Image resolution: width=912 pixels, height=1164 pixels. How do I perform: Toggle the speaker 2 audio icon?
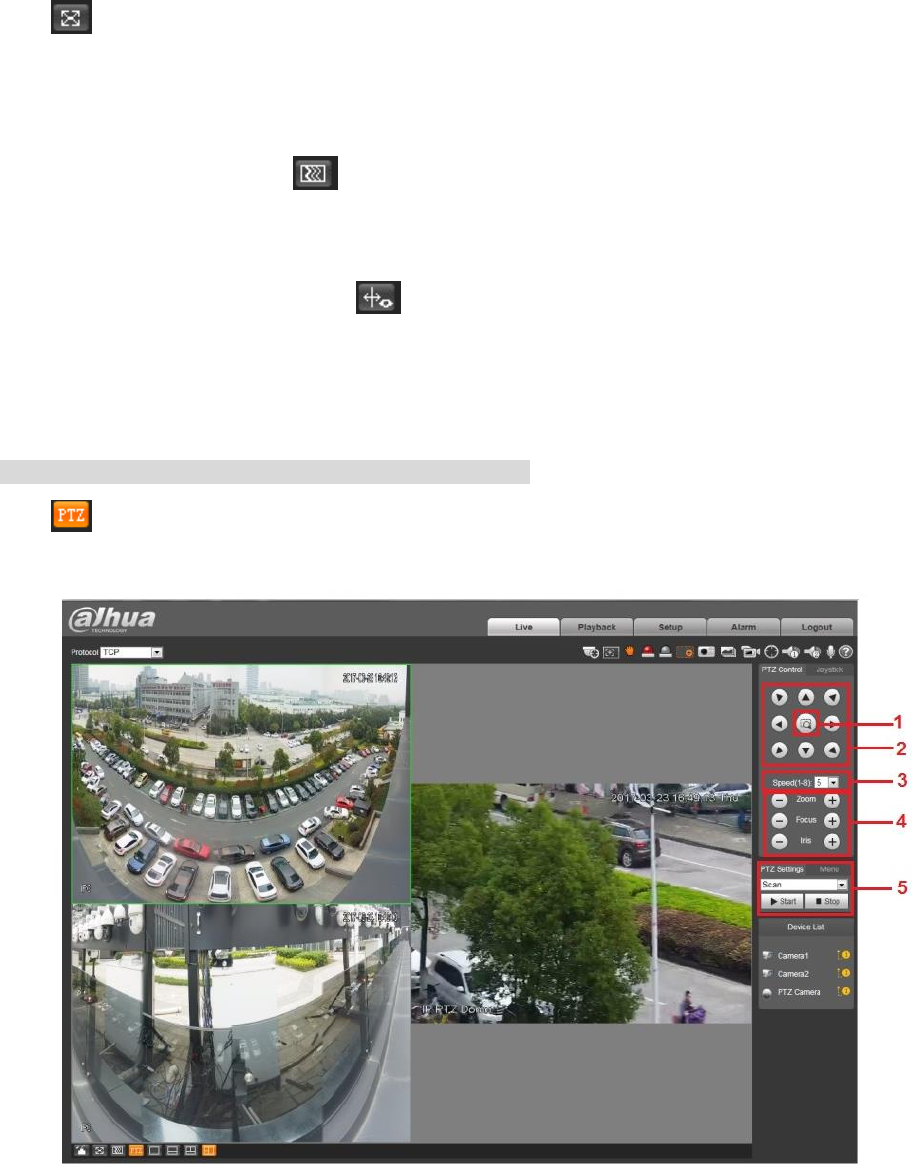point(813,652)
